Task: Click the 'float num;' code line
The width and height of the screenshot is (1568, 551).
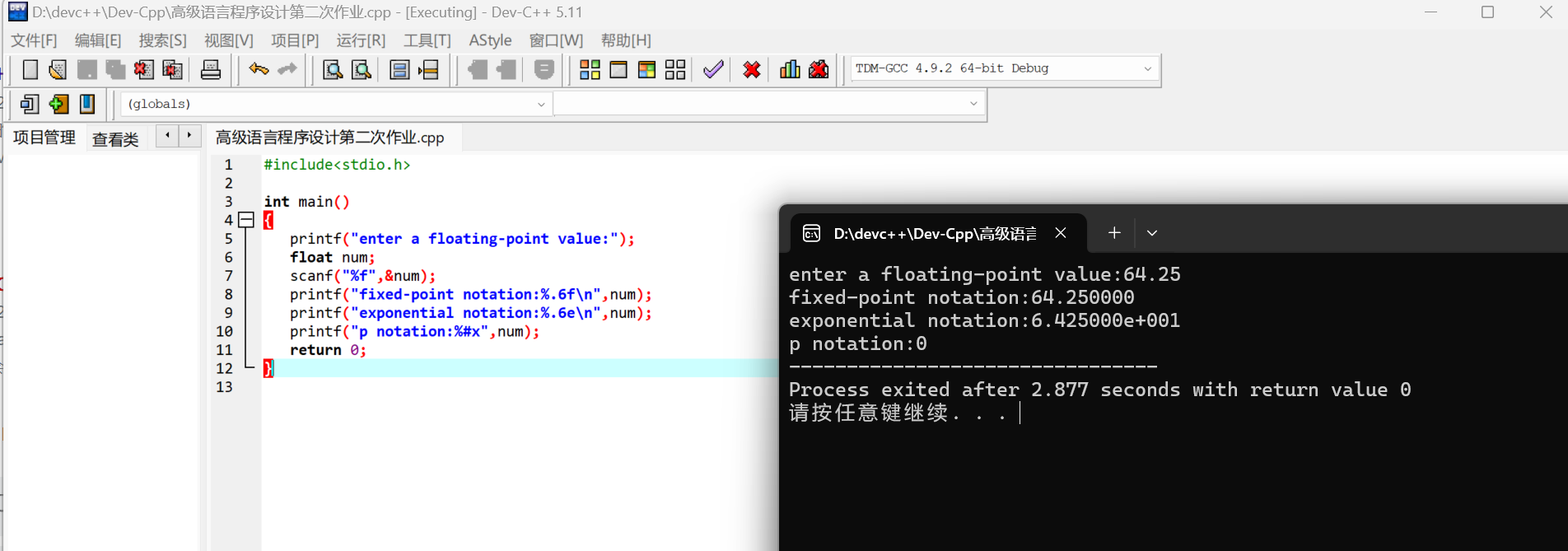Action: click(333, 257)
